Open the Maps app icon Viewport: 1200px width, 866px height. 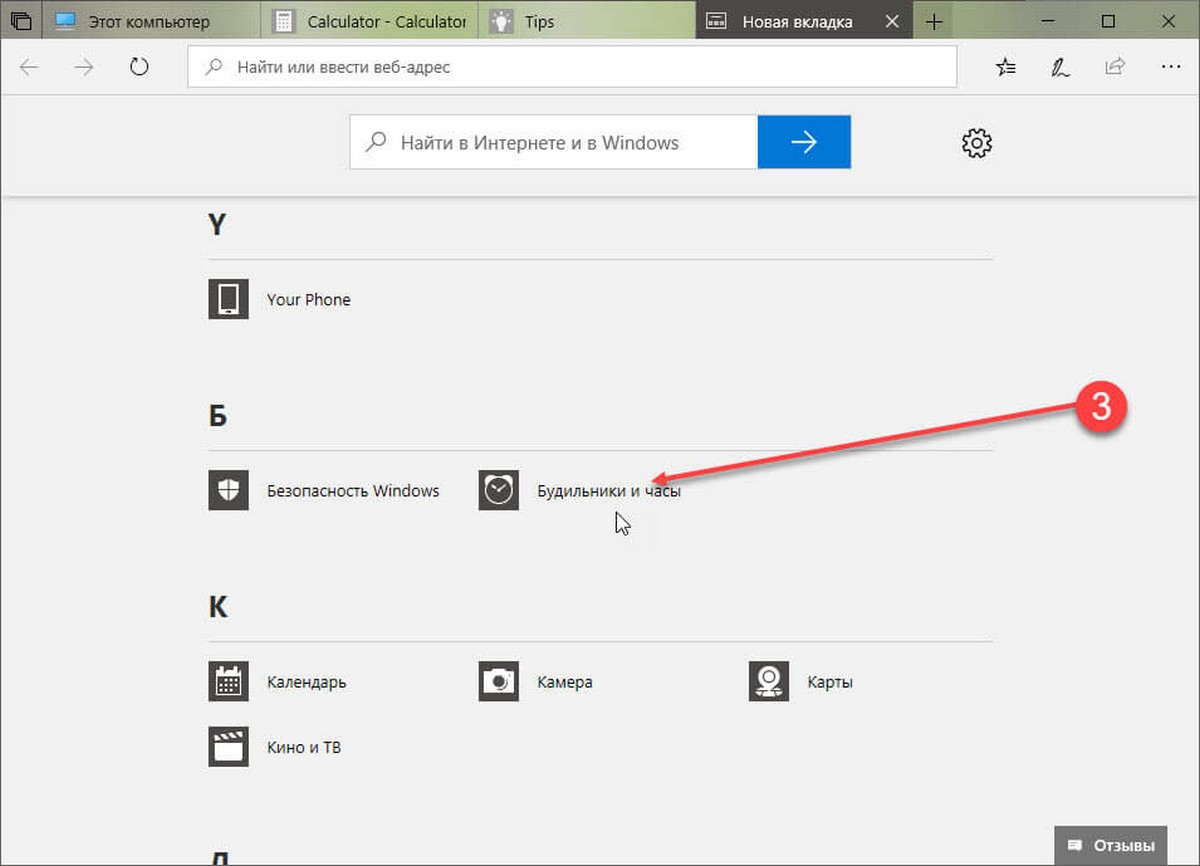tap(768, 682)
